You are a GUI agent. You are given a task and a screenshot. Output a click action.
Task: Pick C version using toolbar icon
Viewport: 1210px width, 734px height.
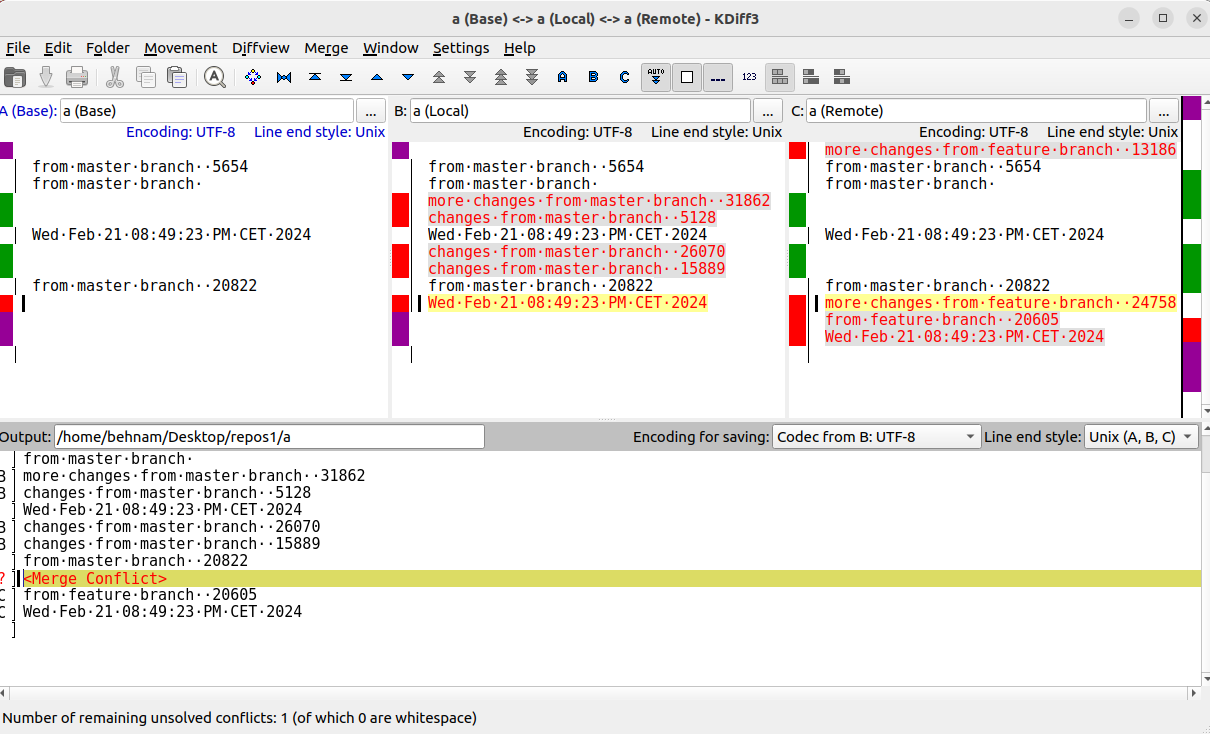coord(624,77)
